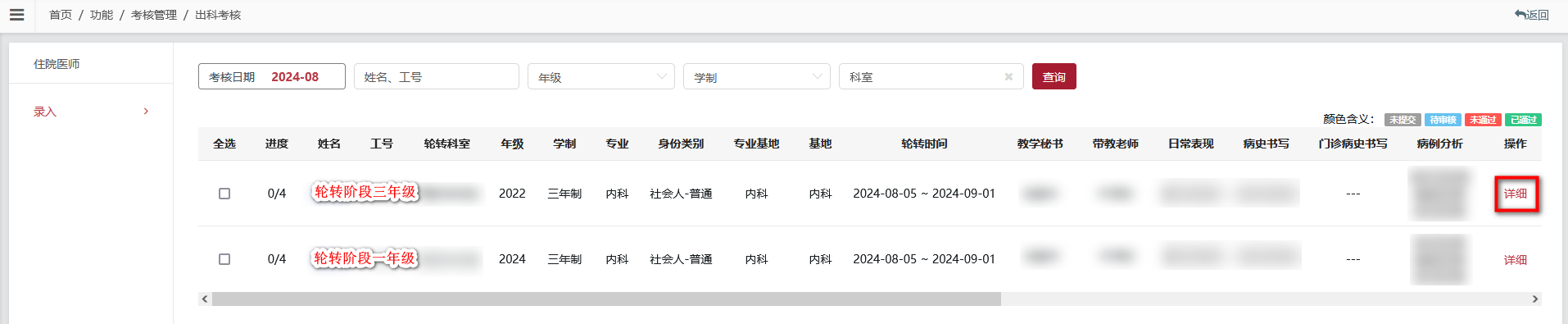Click the 带教老师 column header
The width and height of the screenshot is (1568, 324).
pos(1116,144)
